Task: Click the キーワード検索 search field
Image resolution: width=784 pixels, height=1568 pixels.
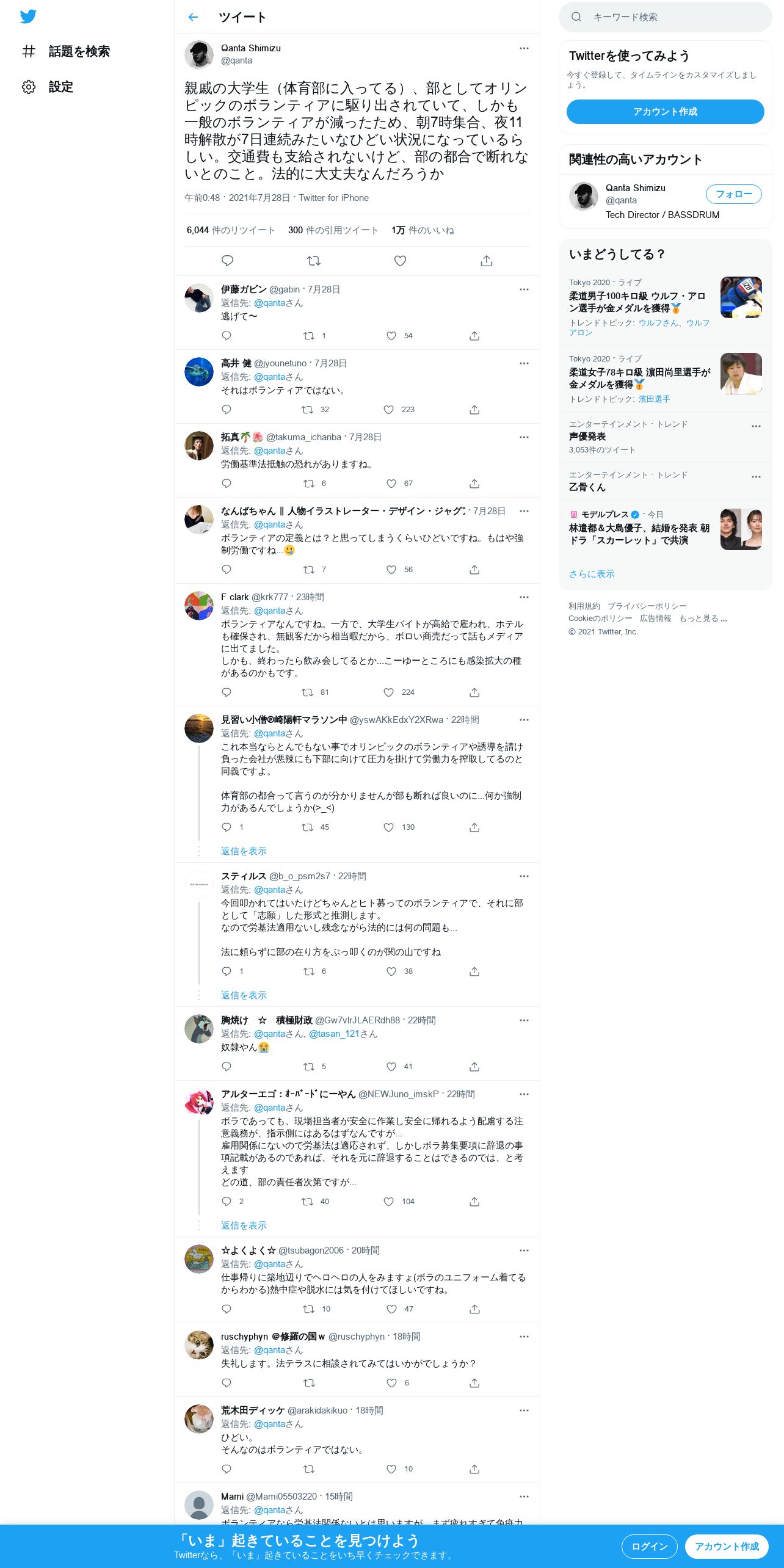Action: (666, 17)
